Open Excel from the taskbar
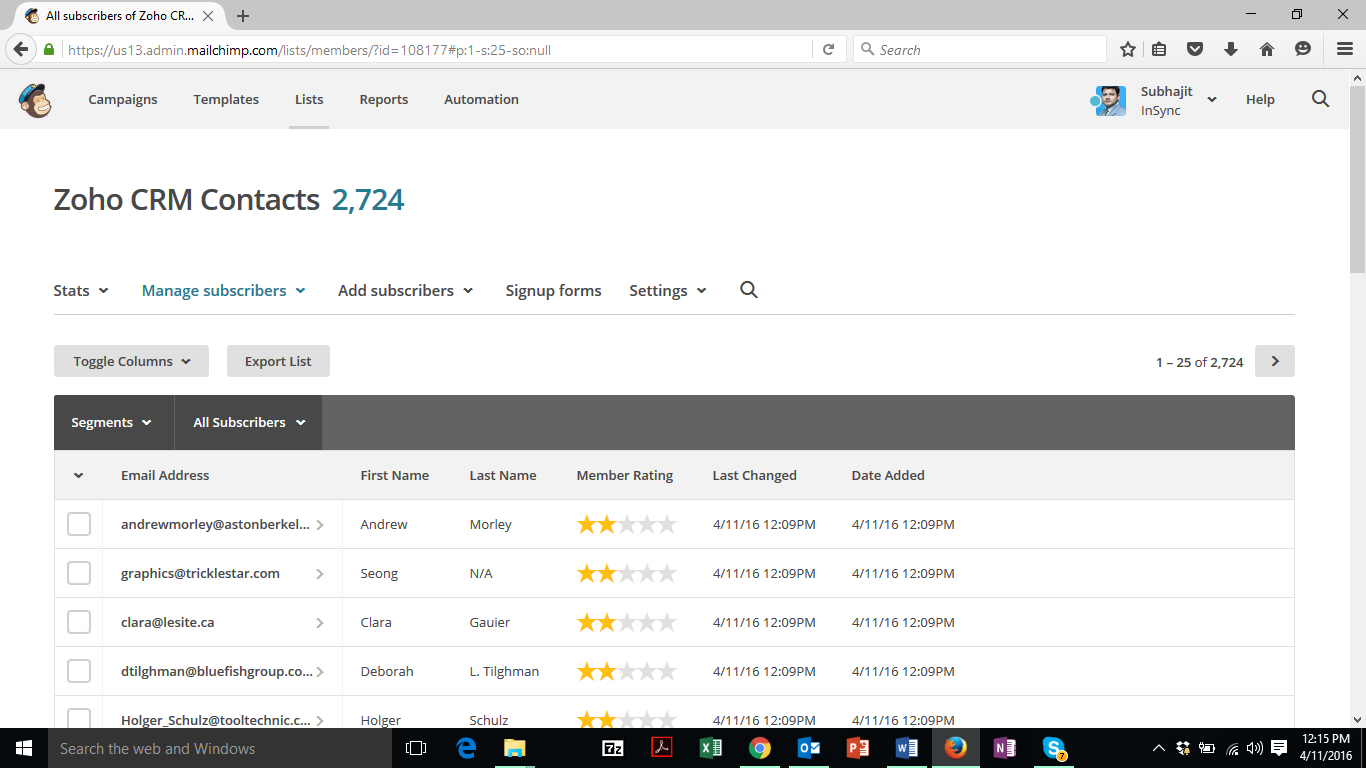 click(711, 748)
